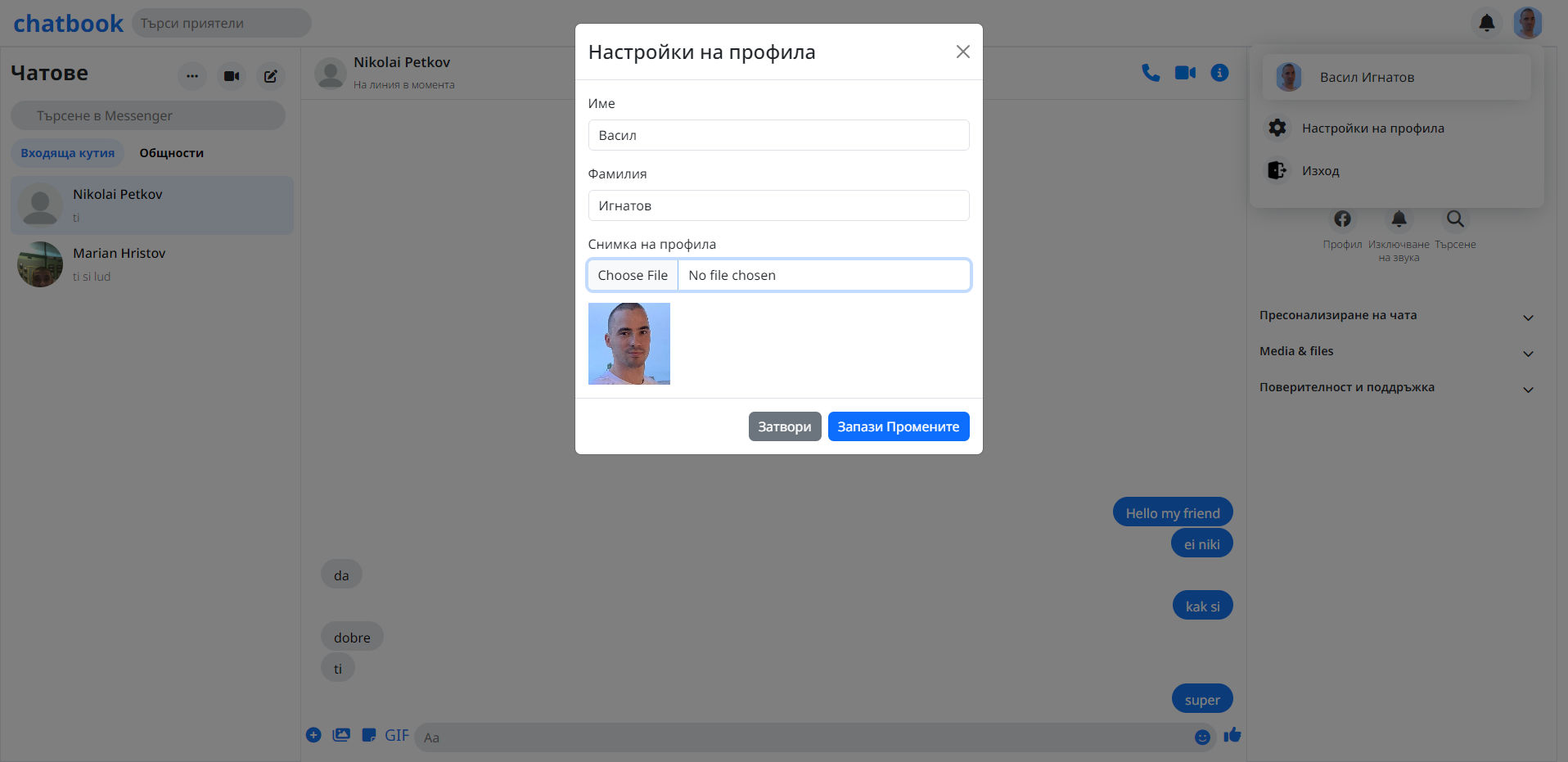Send a thumbs-up like
Screen dimensions: 1568x762
click(x=1232, y=735)
